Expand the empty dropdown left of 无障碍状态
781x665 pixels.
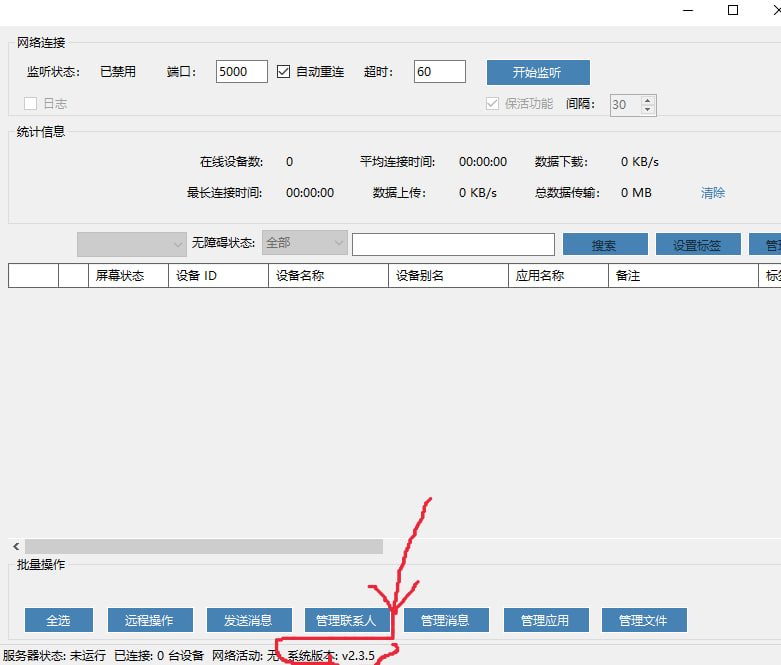[x=131, y=243]
